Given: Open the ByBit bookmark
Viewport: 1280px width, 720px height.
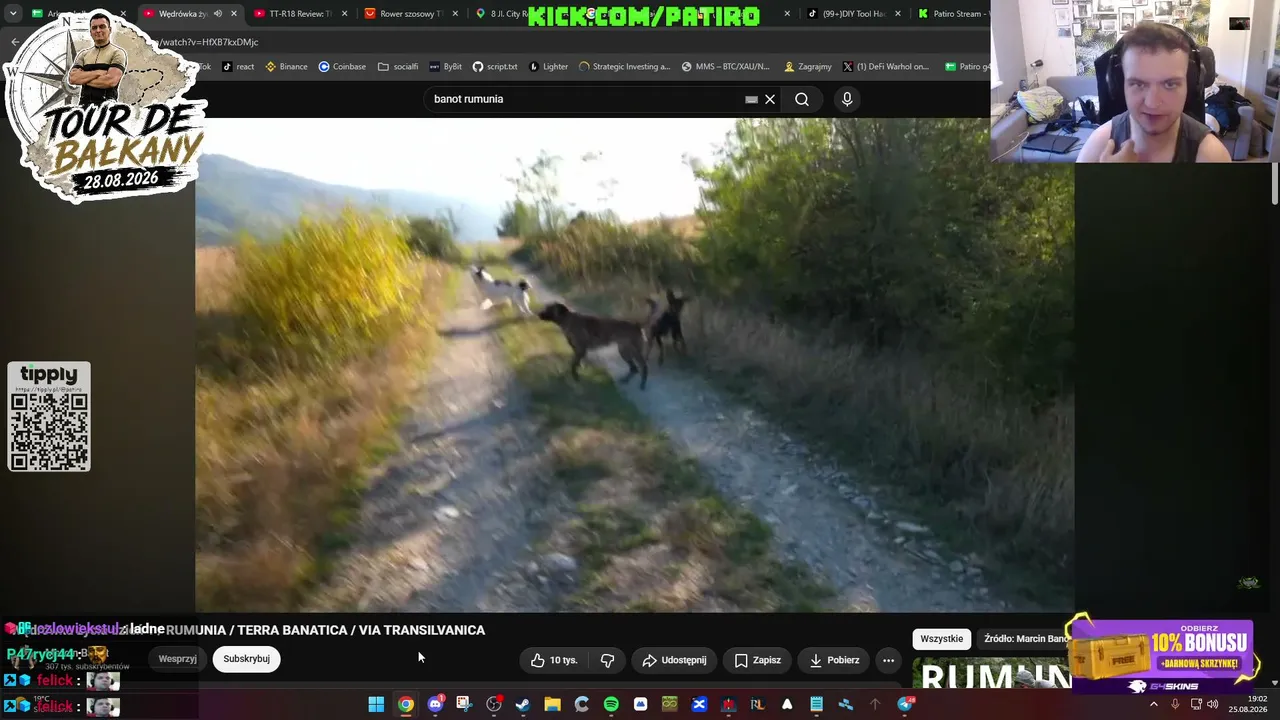Looking at the screenshot, I should click(x=446, y=67).
